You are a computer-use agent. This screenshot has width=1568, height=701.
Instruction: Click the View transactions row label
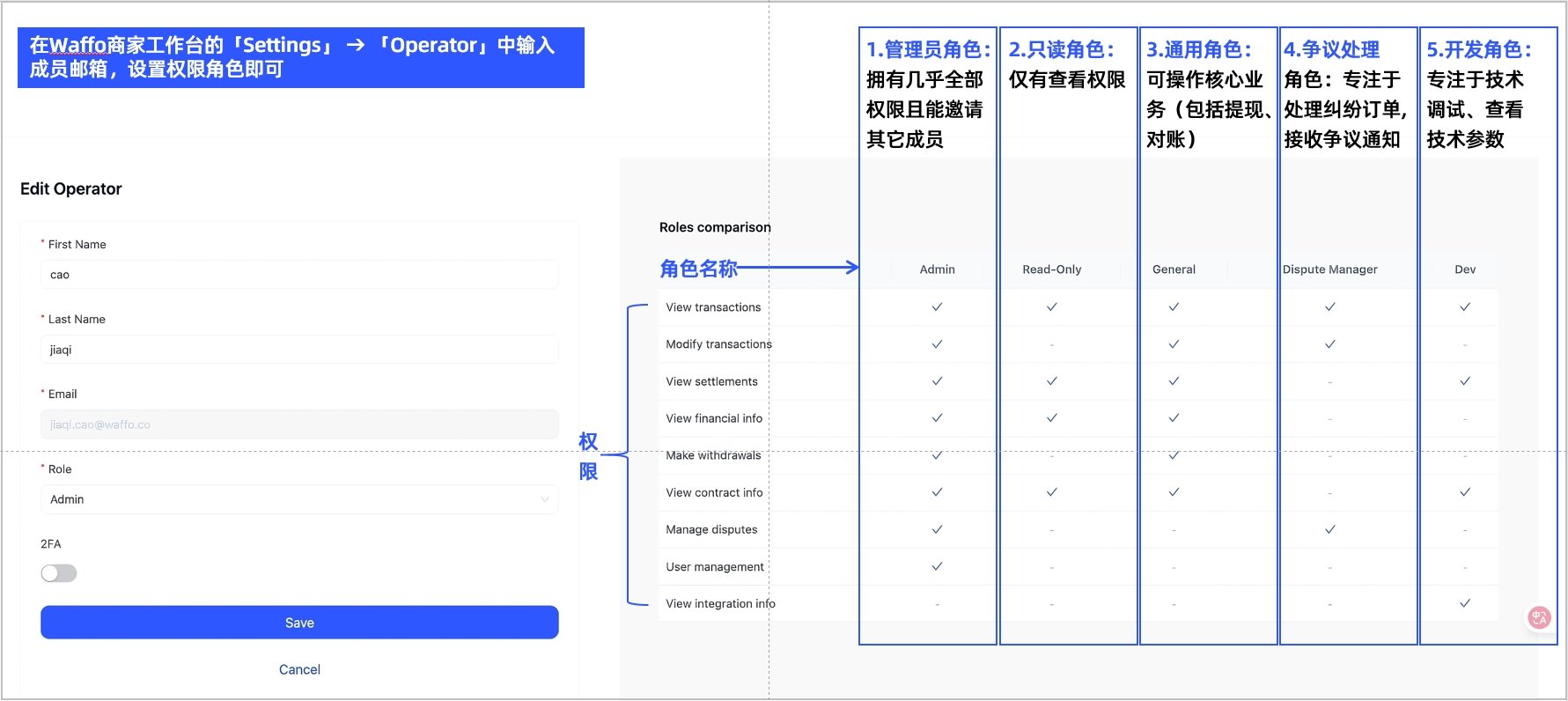[713, 307]
